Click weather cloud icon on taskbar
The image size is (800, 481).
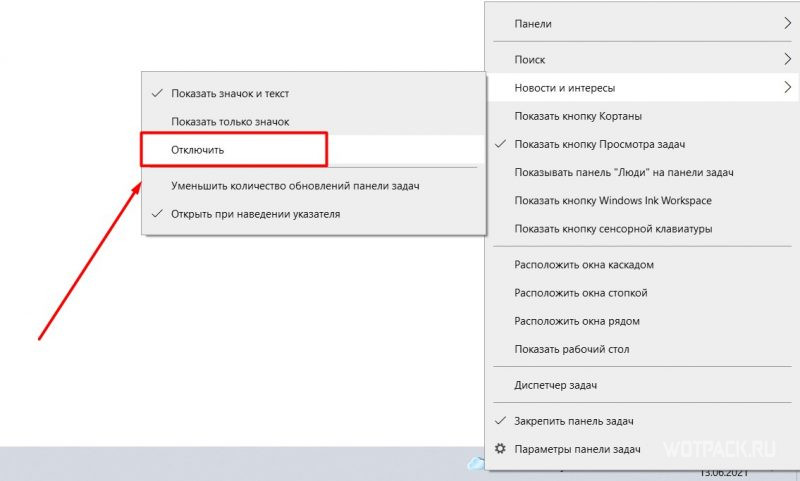[x=476, y=463]
